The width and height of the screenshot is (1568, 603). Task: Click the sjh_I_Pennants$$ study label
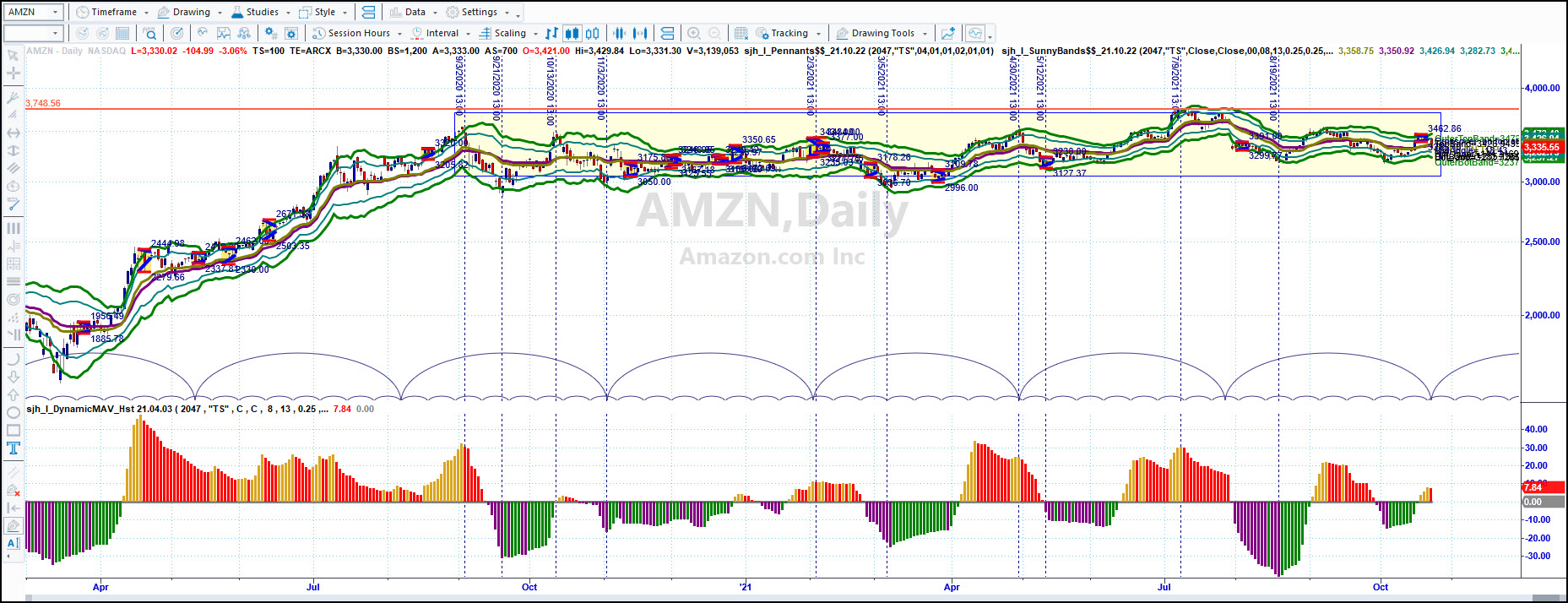(x=869, y=51)
